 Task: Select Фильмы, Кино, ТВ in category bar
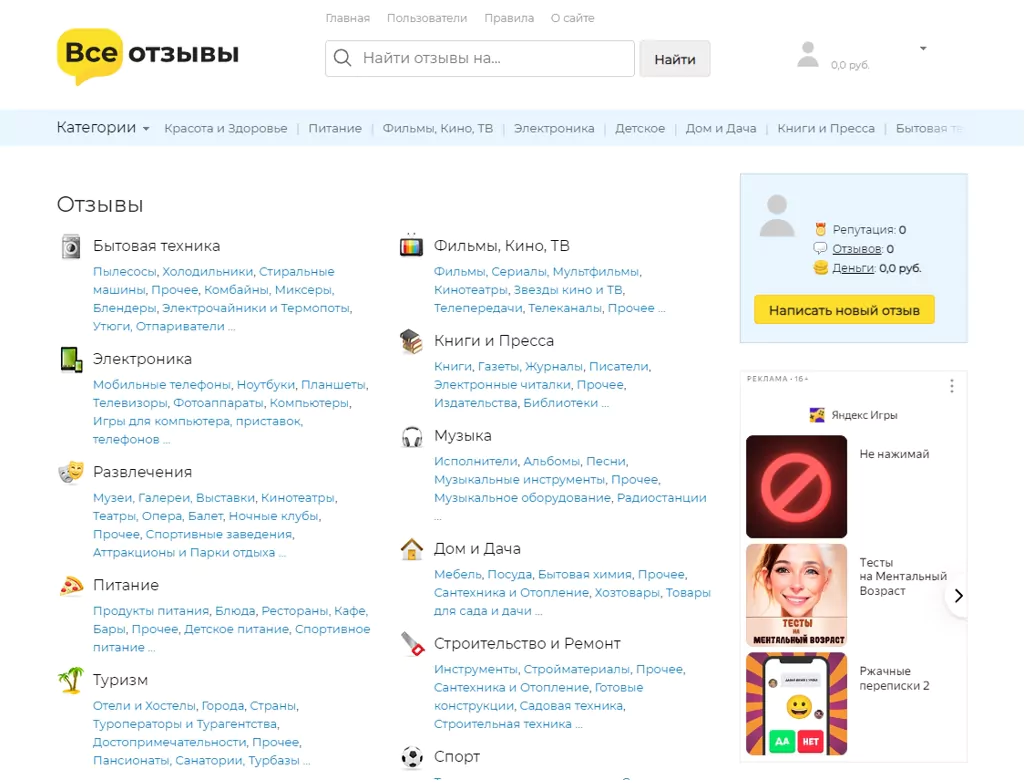[x=438, y=129]
